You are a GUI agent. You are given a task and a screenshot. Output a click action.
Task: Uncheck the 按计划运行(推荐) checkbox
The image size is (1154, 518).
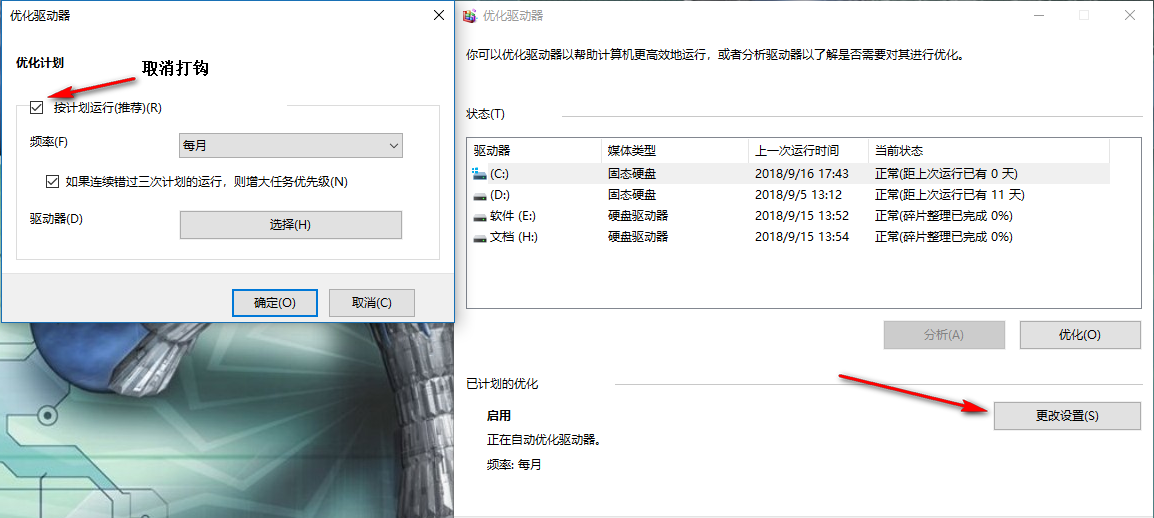coord(37,108)
